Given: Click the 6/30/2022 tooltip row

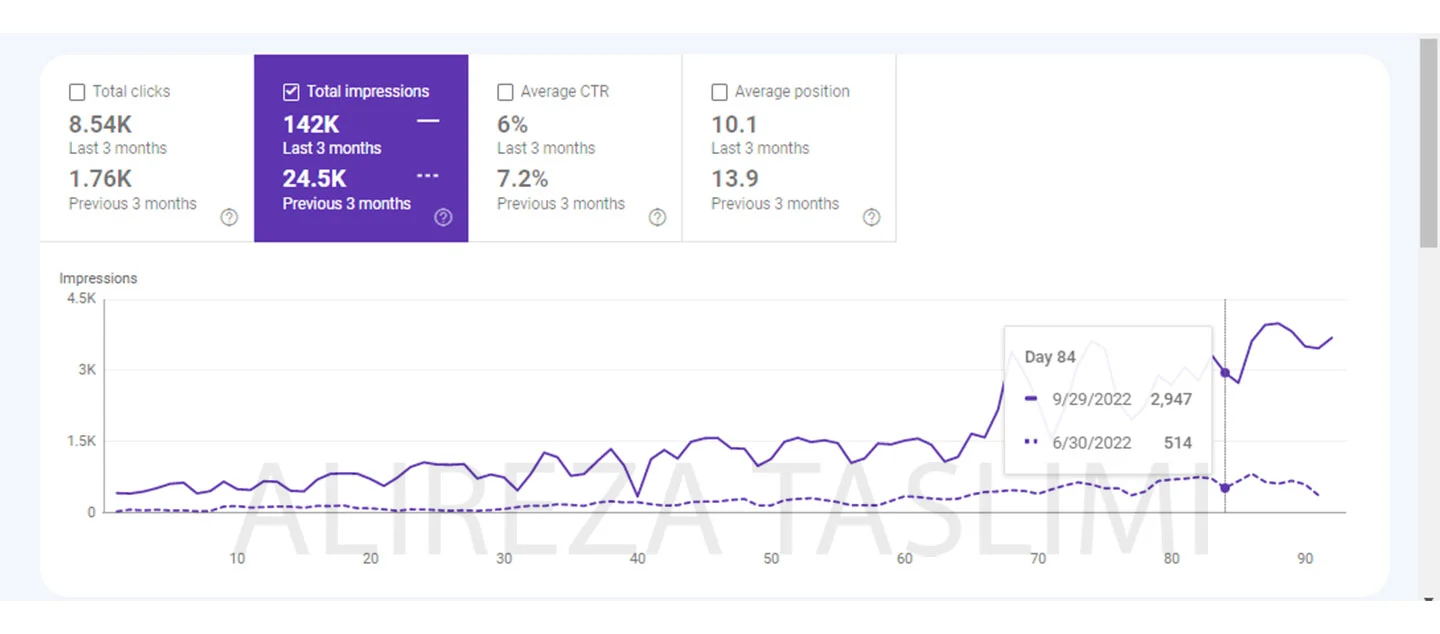Looking at the screenshot, I should 1108,442.
